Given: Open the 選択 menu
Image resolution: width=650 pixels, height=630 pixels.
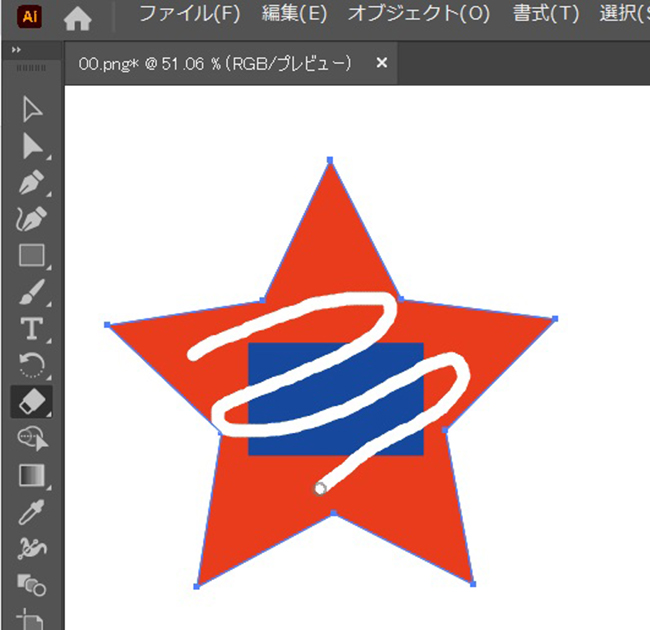Looking at the screenshot, I should [624, 14].
